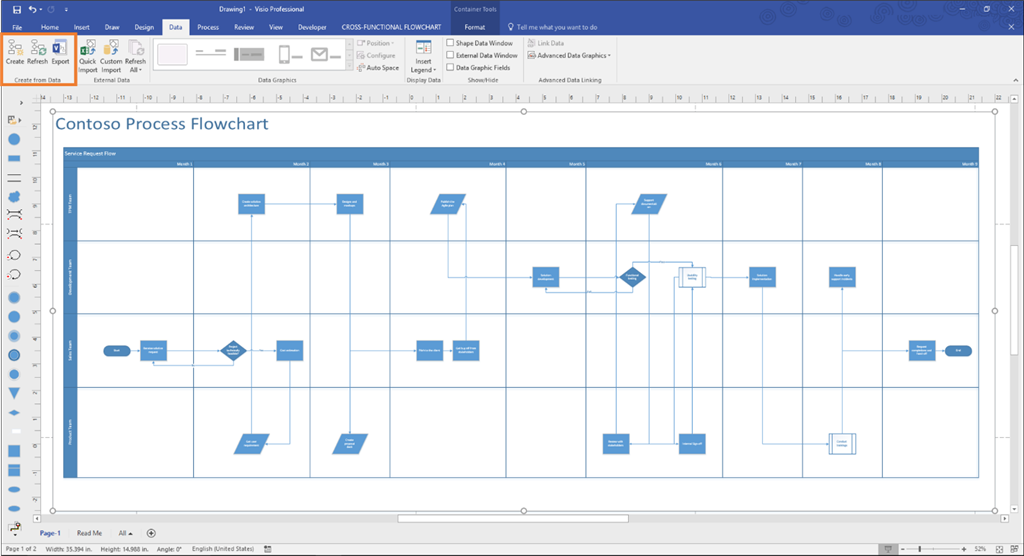
Task: Click the Redo icon in title bar
Action: 51,10
